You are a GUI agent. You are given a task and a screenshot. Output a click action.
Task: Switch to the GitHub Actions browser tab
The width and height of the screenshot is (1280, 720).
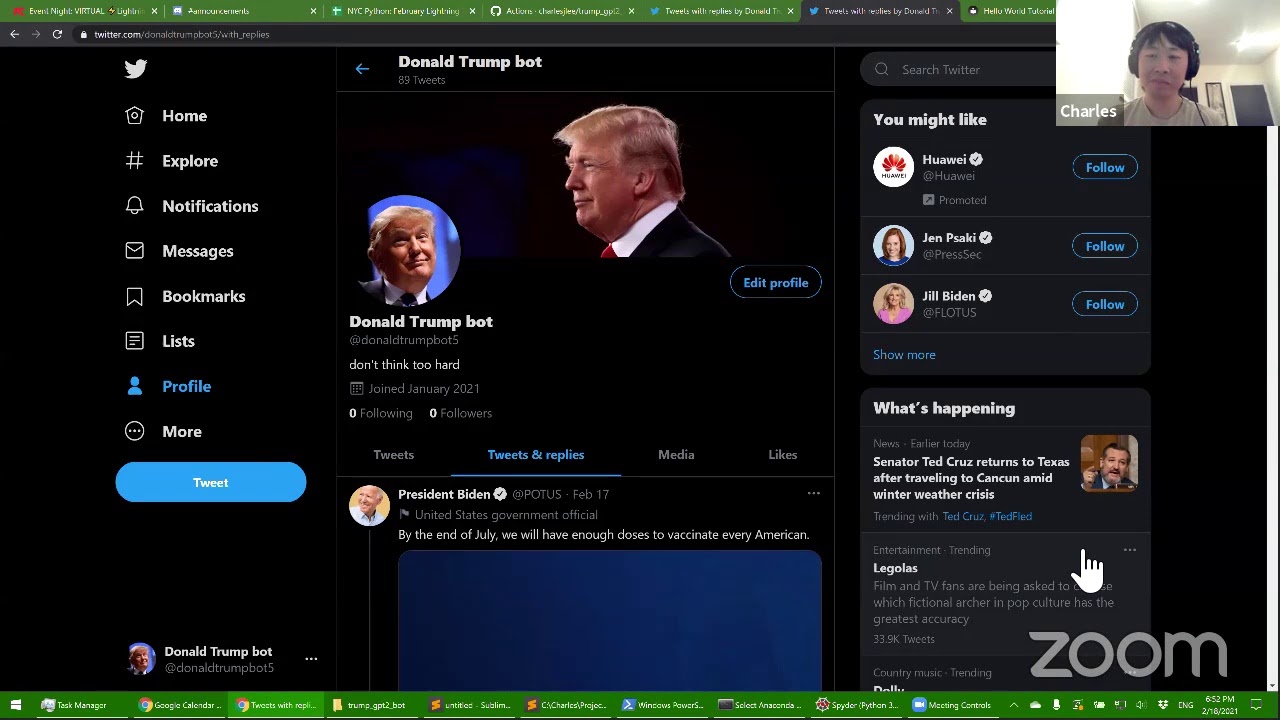click(x=561, y=11)
